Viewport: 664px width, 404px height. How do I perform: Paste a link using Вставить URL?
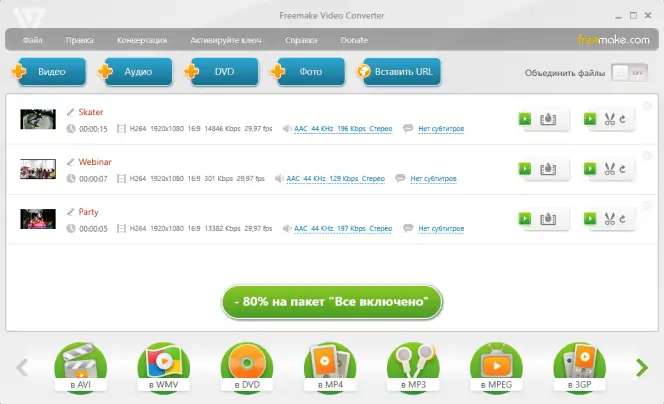click(x=400, y=72)
